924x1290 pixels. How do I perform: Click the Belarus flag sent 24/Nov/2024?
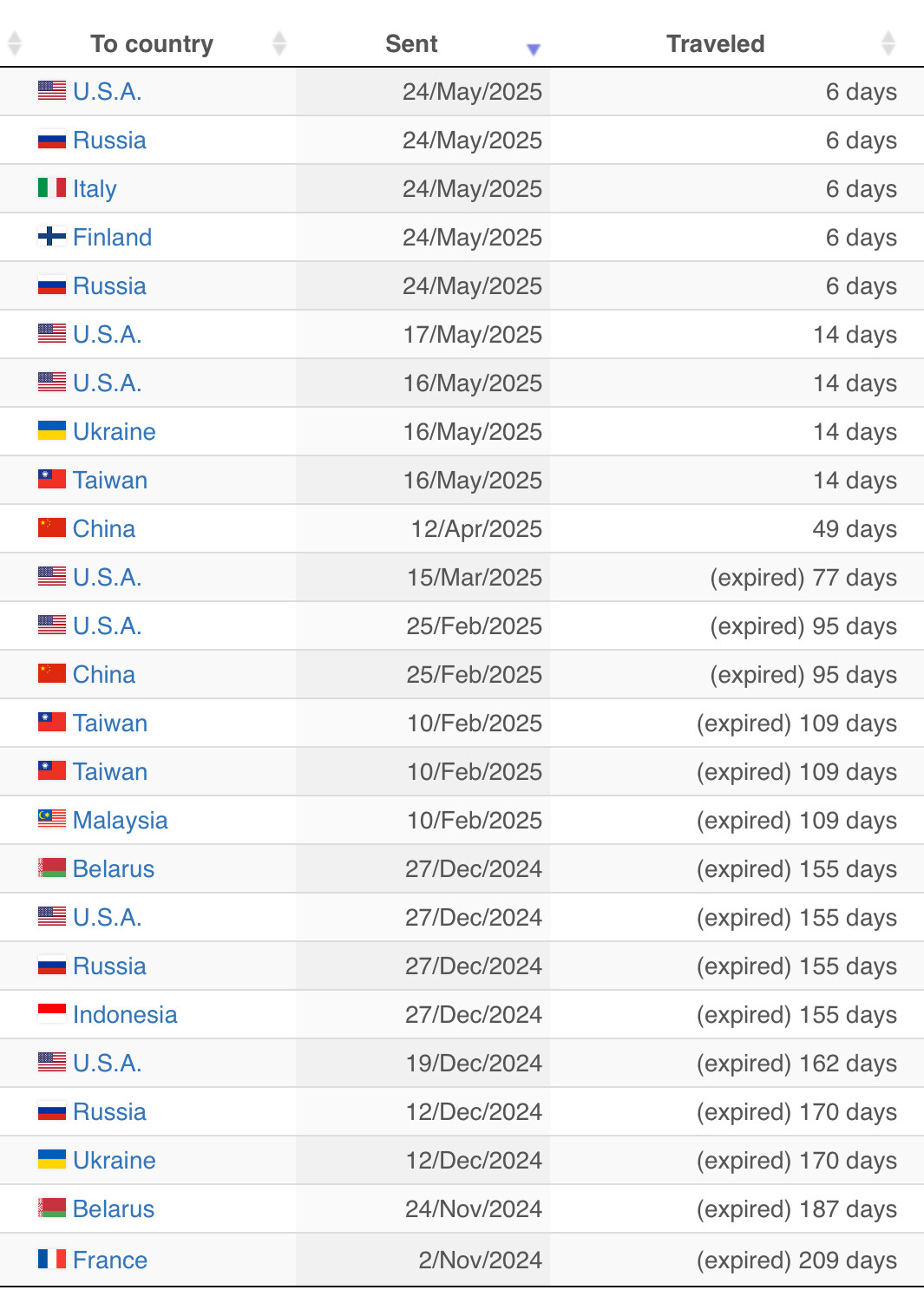coord(52,1208)
